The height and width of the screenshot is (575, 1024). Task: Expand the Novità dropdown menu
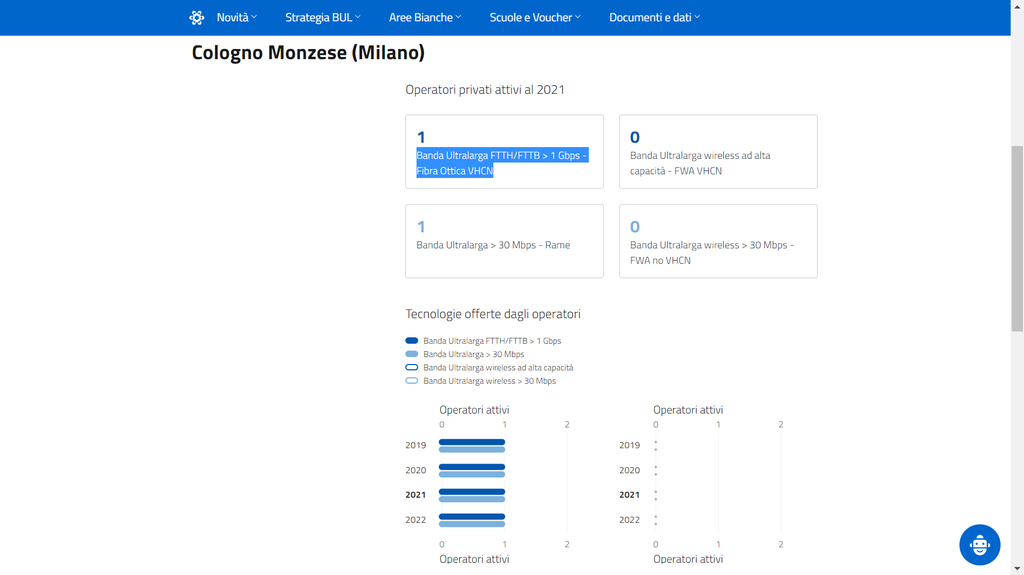(x=237, y=17)
